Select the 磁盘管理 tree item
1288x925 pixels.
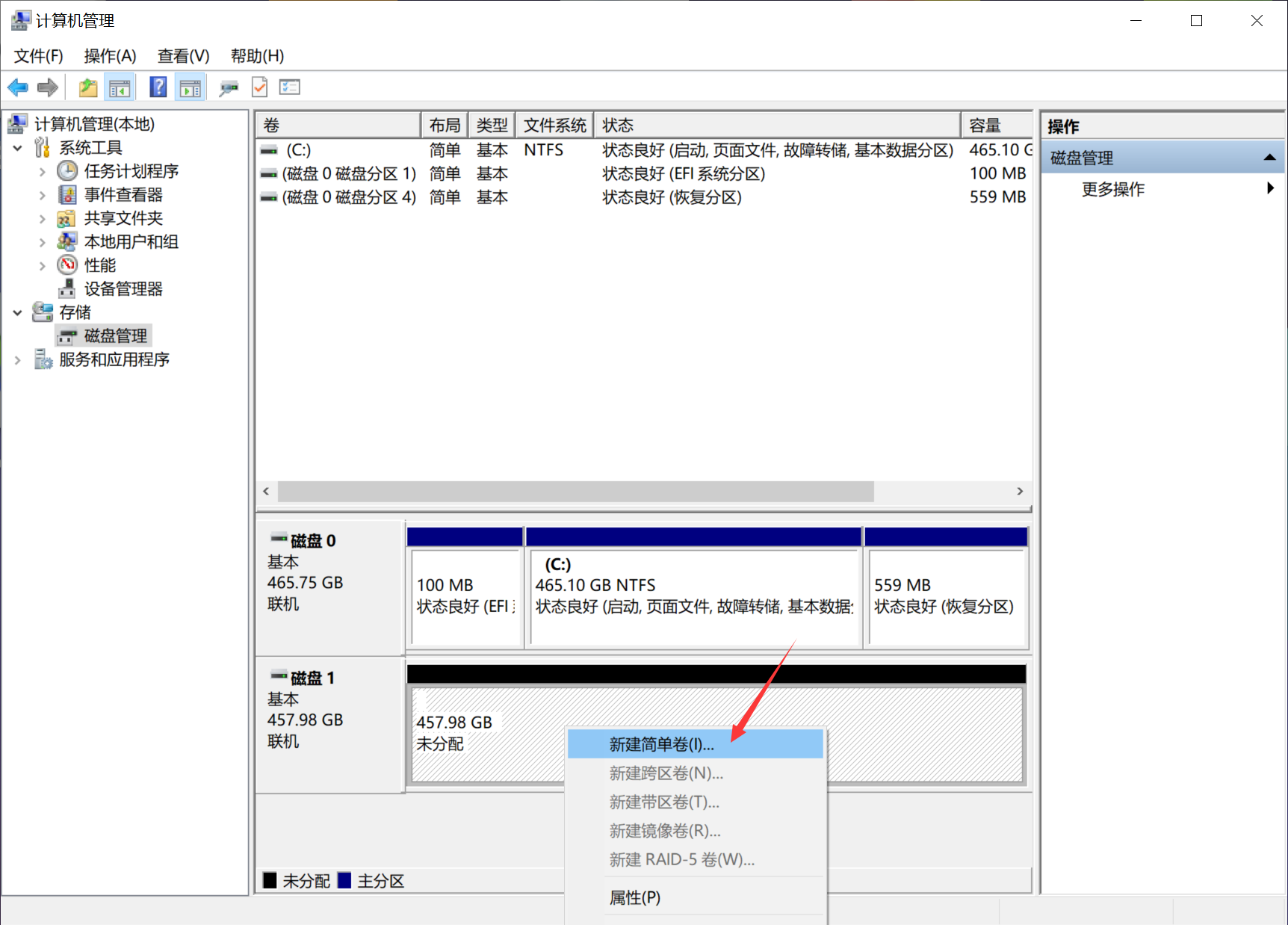click(114, 335)
